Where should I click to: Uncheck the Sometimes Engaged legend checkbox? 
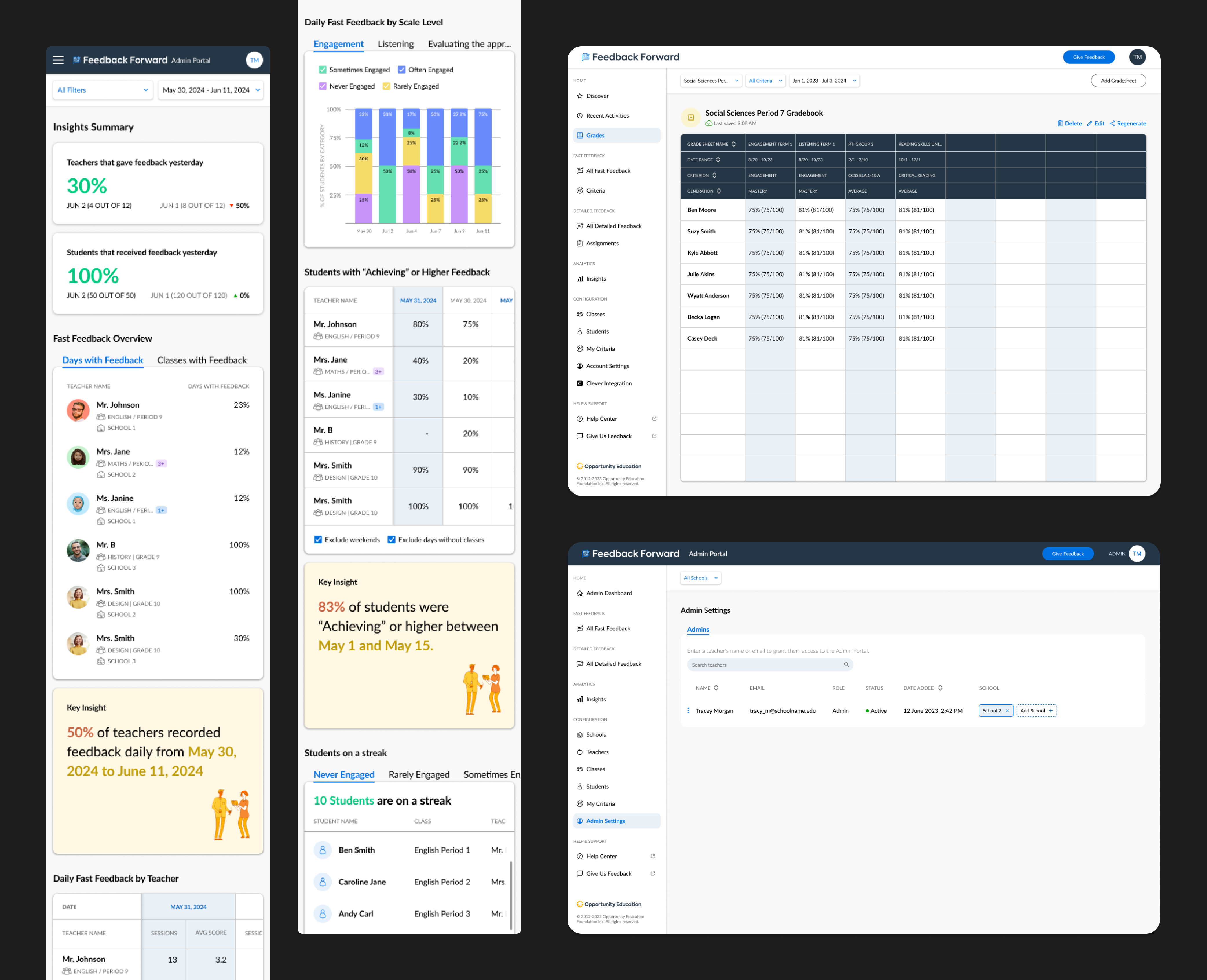coord(322,70)
